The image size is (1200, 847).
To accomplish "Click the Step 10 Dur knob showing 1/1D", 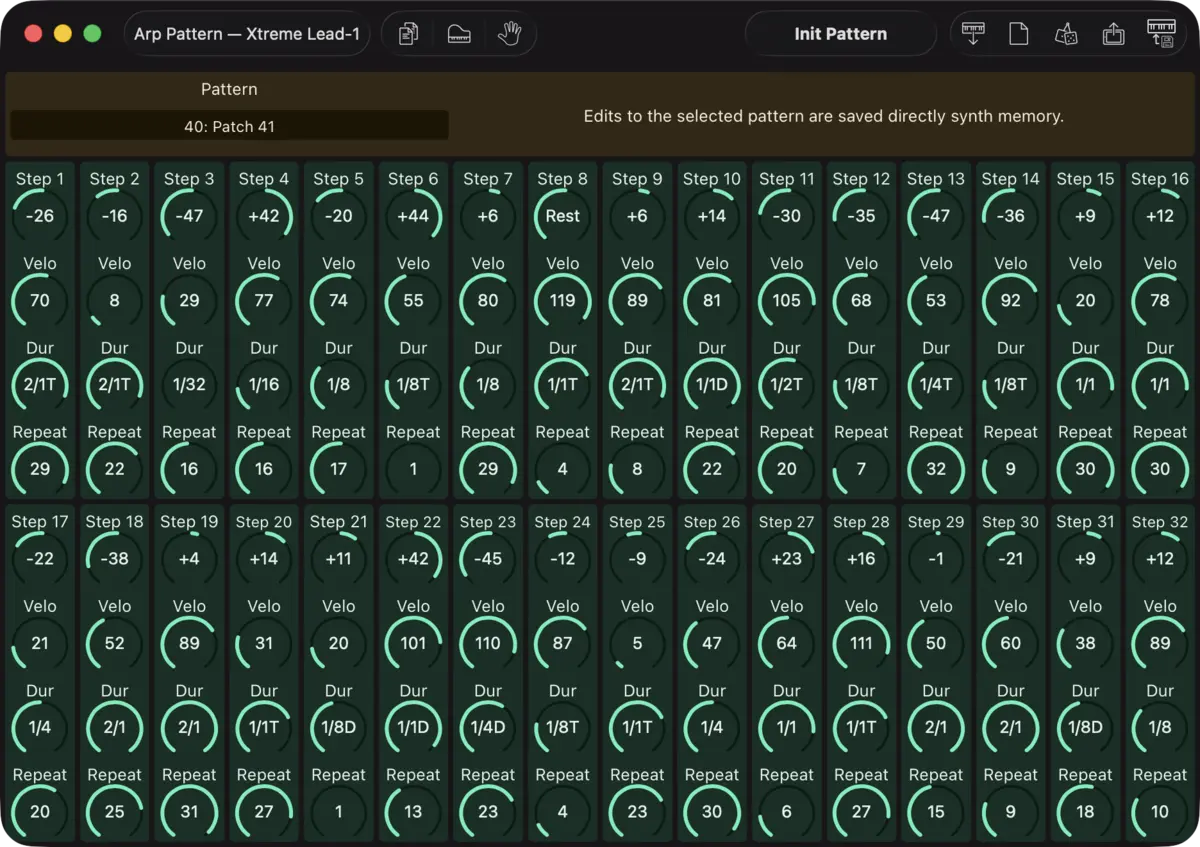I will point(712,385).
